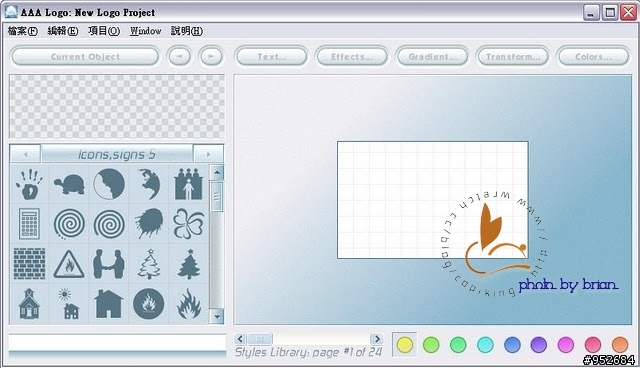Select the globe earth icon
This screenshot has height=368, width=640.
coord(149,184)
